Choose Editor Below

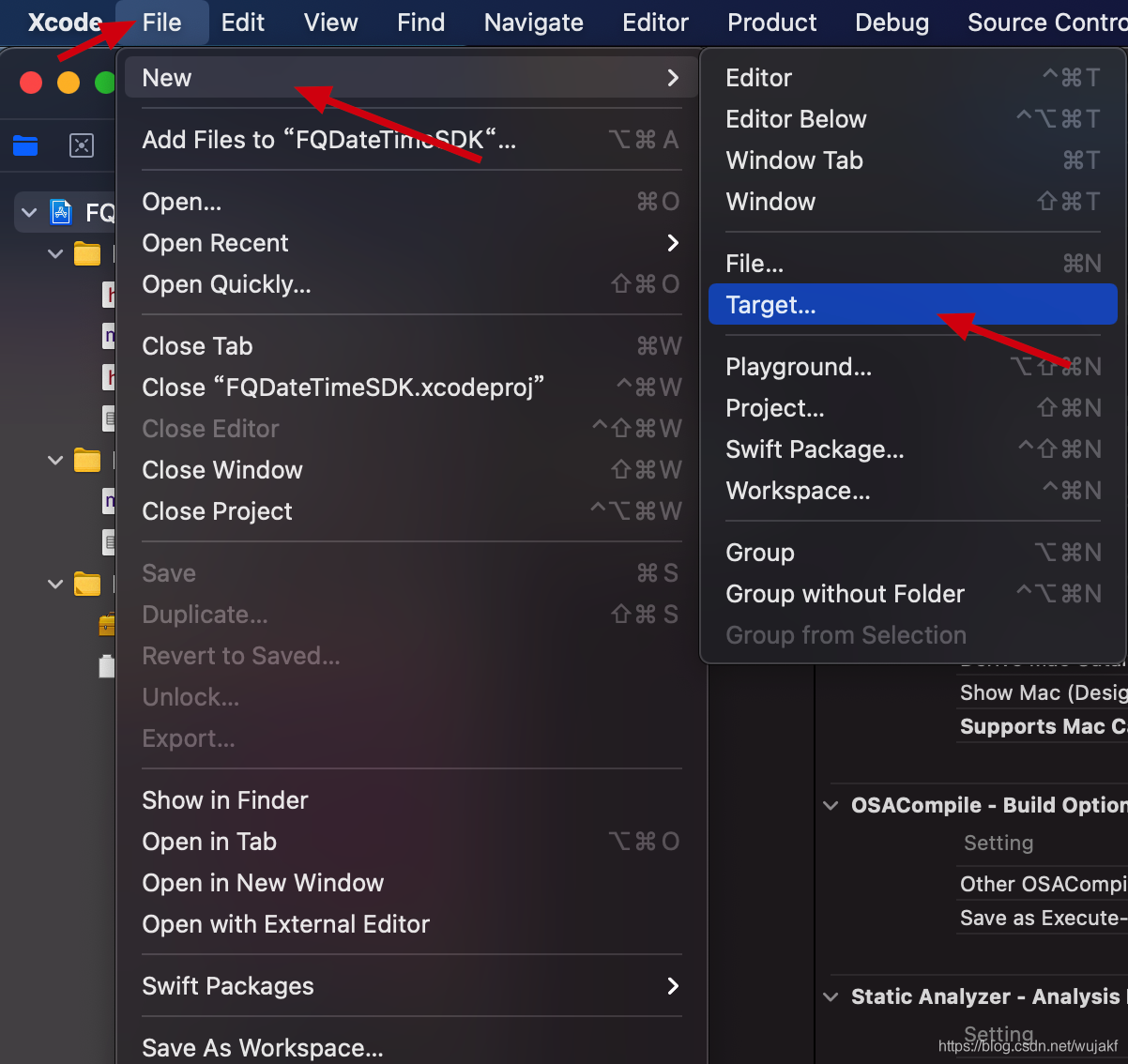pos(913,119)
